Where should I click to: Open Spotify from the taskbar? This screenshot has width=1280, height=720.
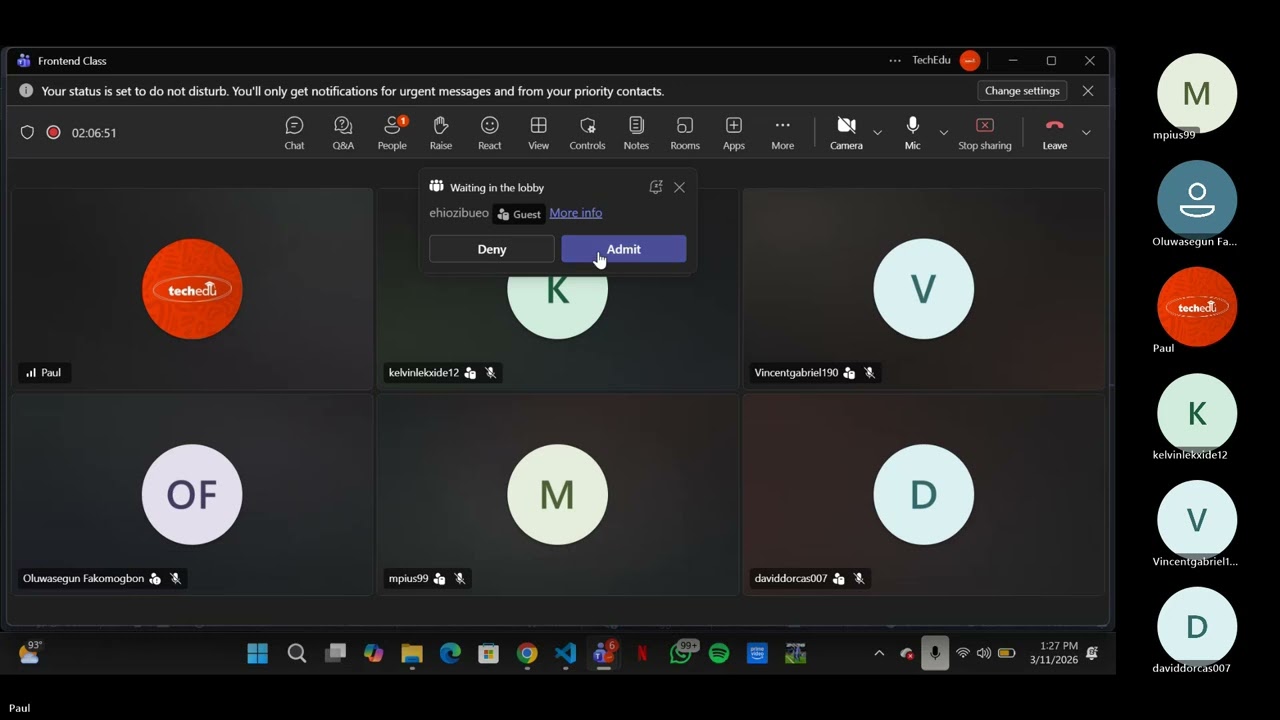click(719, 654)
